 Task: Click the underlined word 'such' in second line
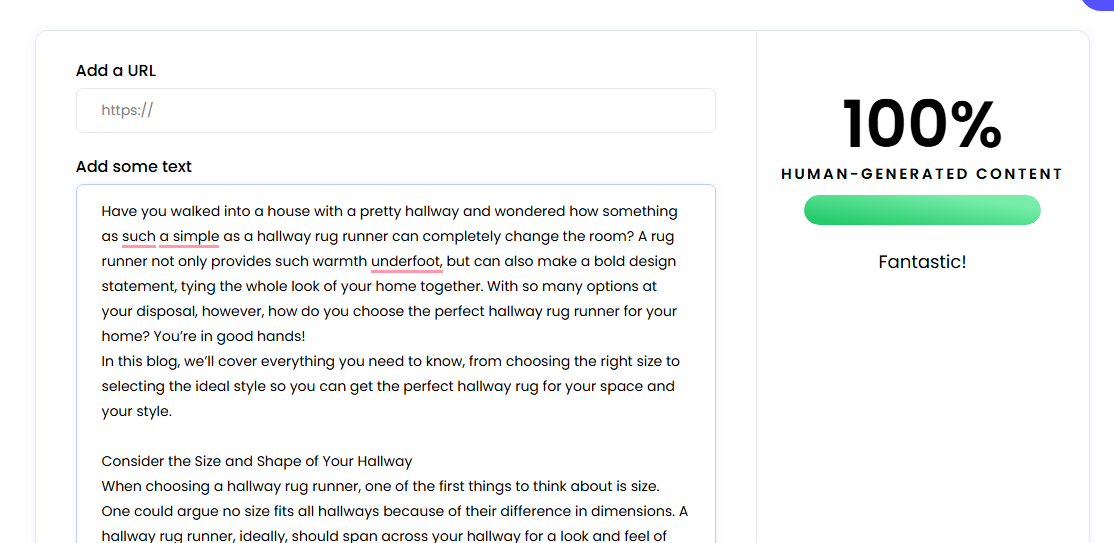coord(139,237)
